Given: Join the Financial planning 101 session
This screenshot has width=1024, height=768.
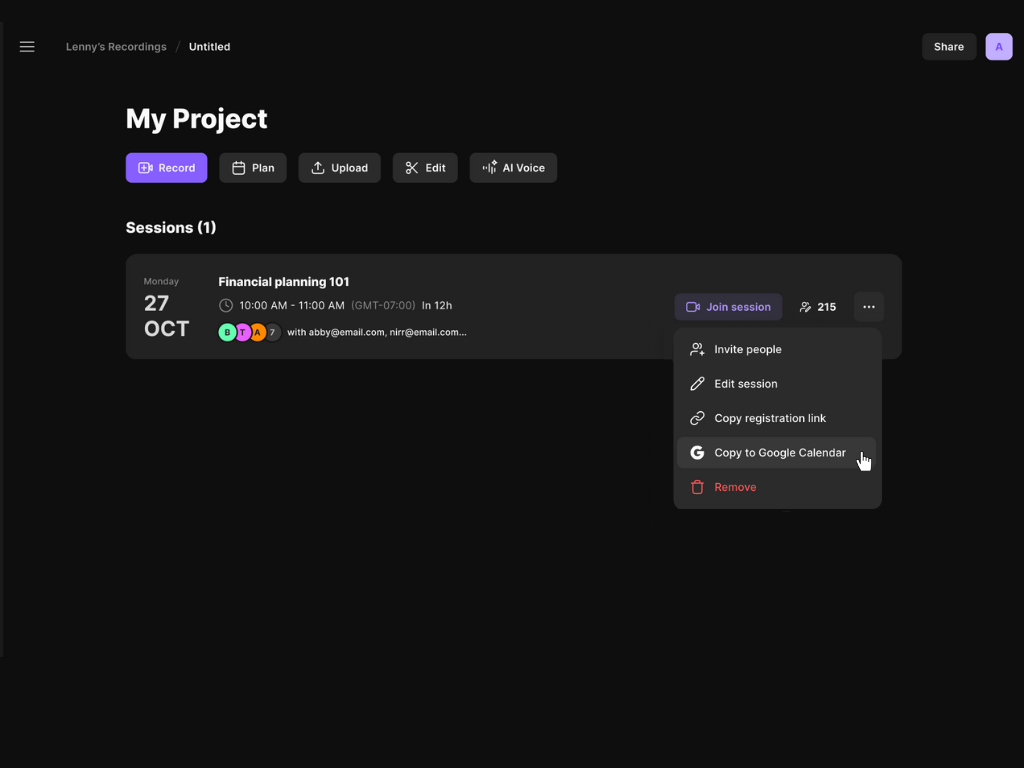Looking at the screenshot, I should [x=728, y=307].
